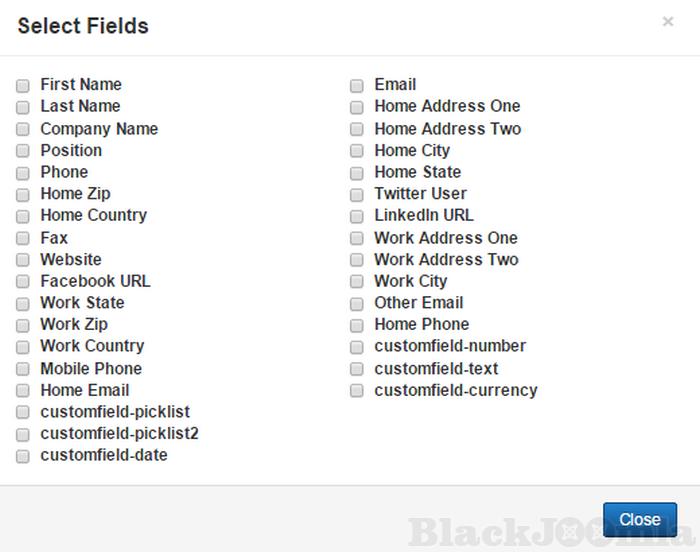Enable the Last Name field
This screenshot has width=700, height=552.
click(x=23, y=107)
